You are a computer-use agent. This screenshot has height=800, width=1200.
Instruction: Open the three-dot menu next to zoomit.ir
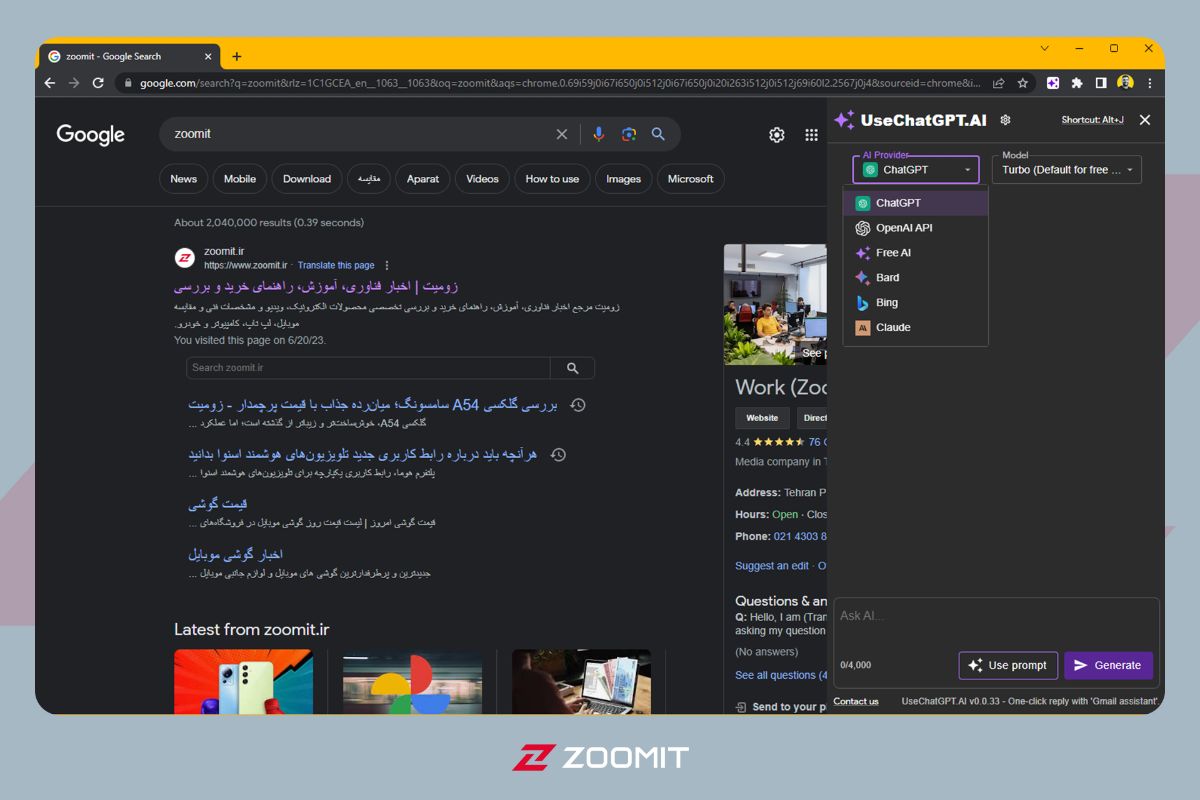[388, 264]
